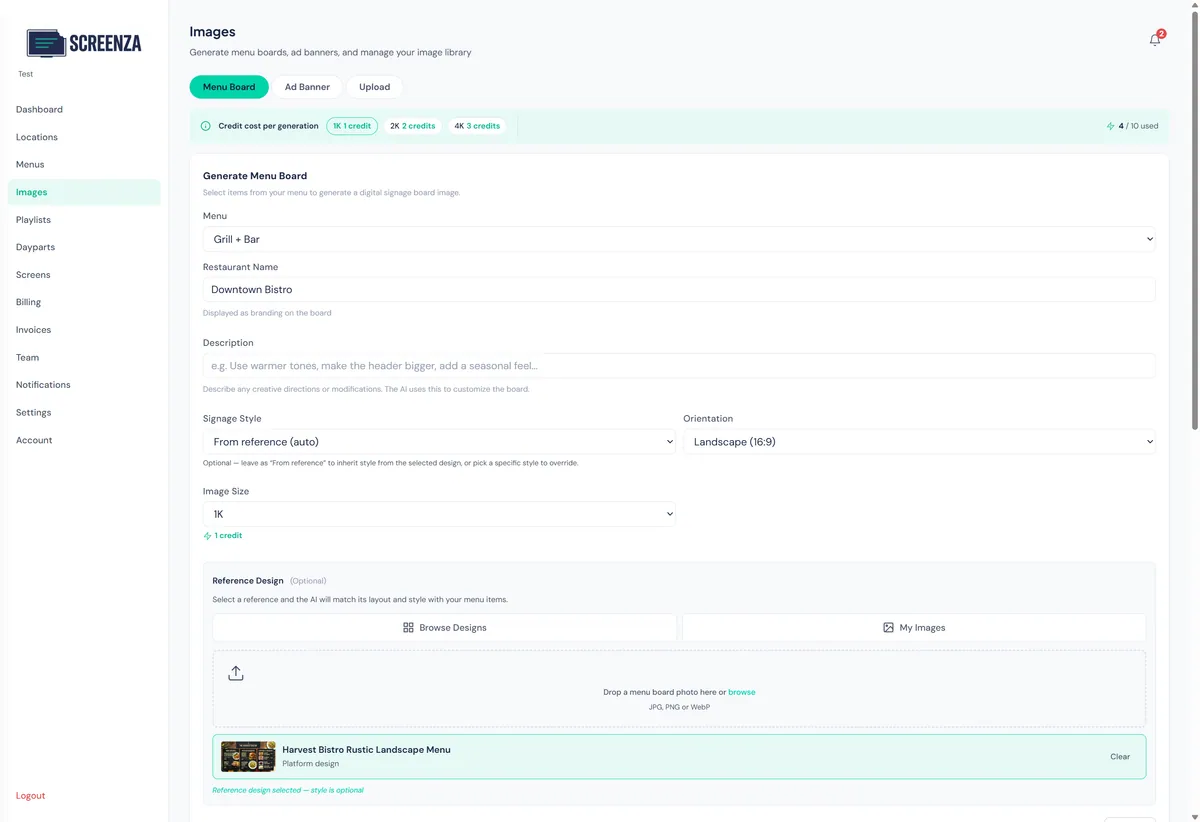Click the browse link in drop zone
This screenshot has height=822, width=1200.
(742, 692)
